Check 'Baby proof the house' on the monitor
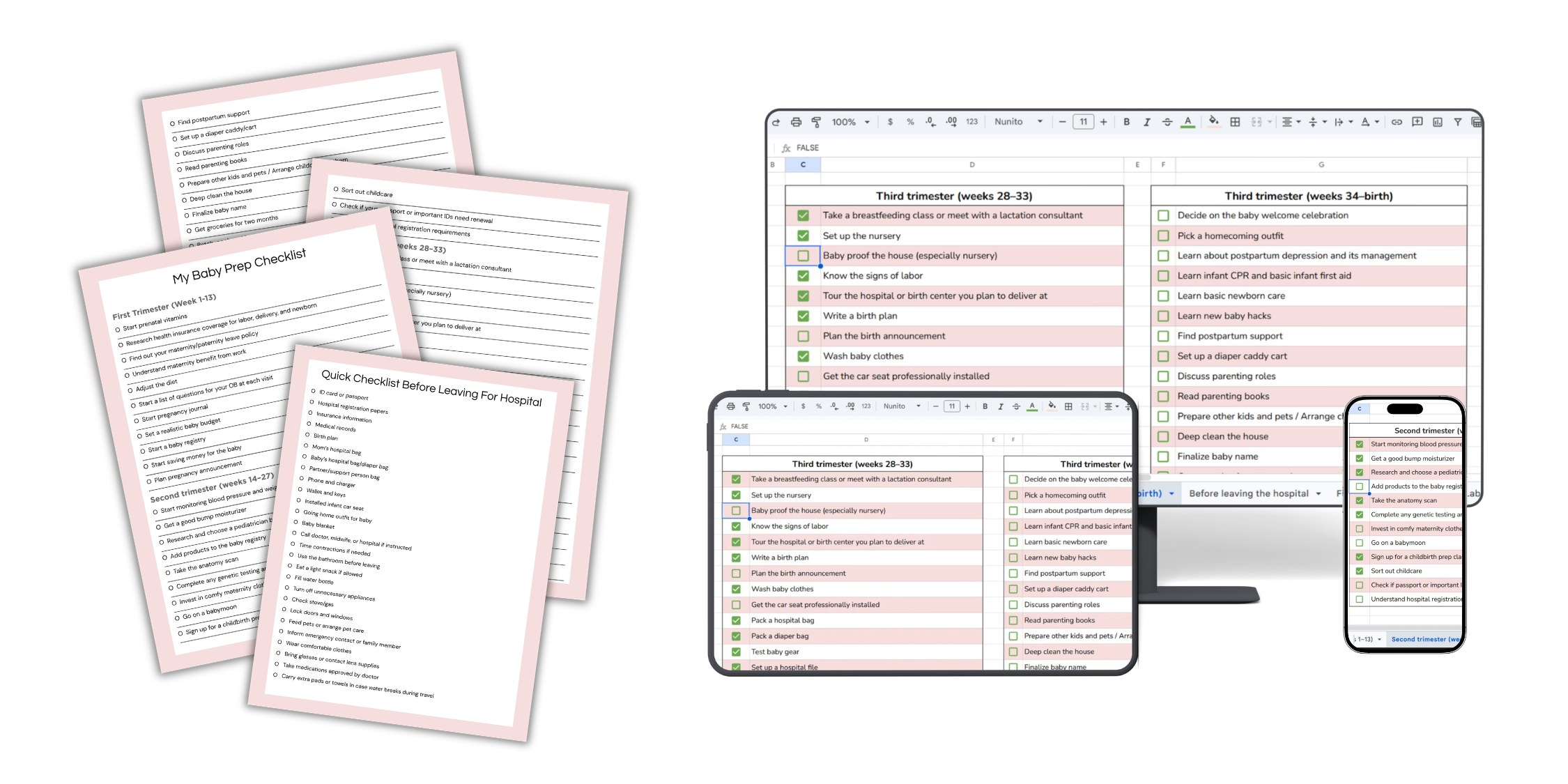 click(x=804, y=256)
